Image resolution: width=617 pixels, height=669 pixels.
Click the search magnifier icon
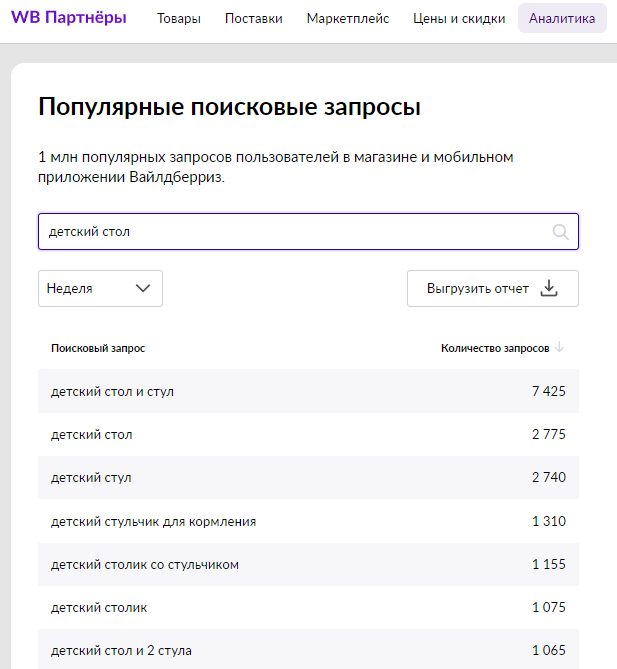560,232
